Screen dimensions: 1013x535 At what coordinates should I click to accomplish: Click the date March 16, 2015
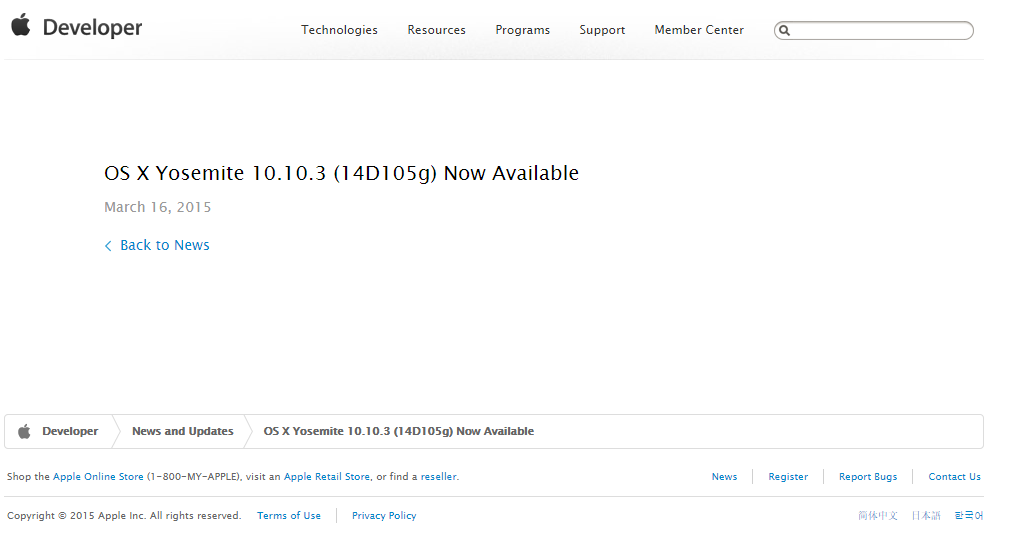(x=158, y=207)
